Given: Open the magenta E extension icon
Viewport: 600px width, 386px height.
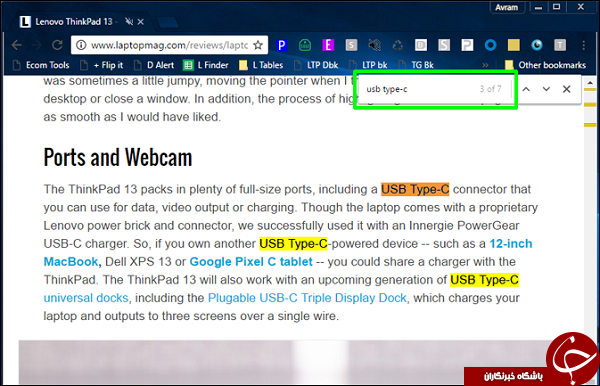Looking at the screenshot, I should (x=328, y=45).
